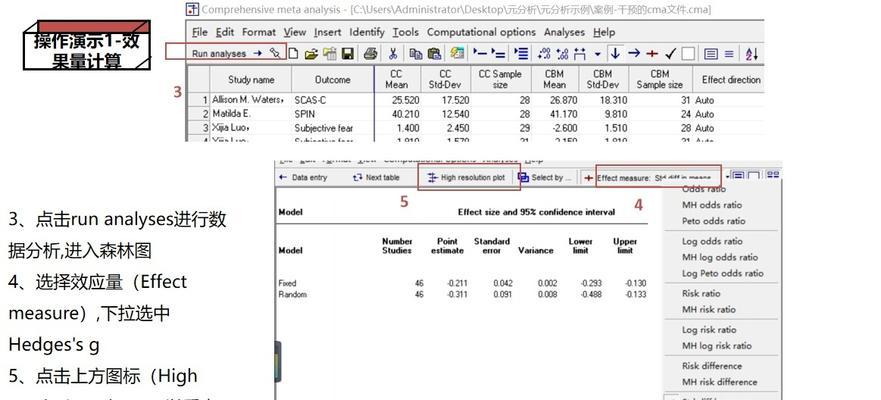881x400 pixels.
Task: Click the decrease-decimals arrow-dash icon
Action: (480, 53)
